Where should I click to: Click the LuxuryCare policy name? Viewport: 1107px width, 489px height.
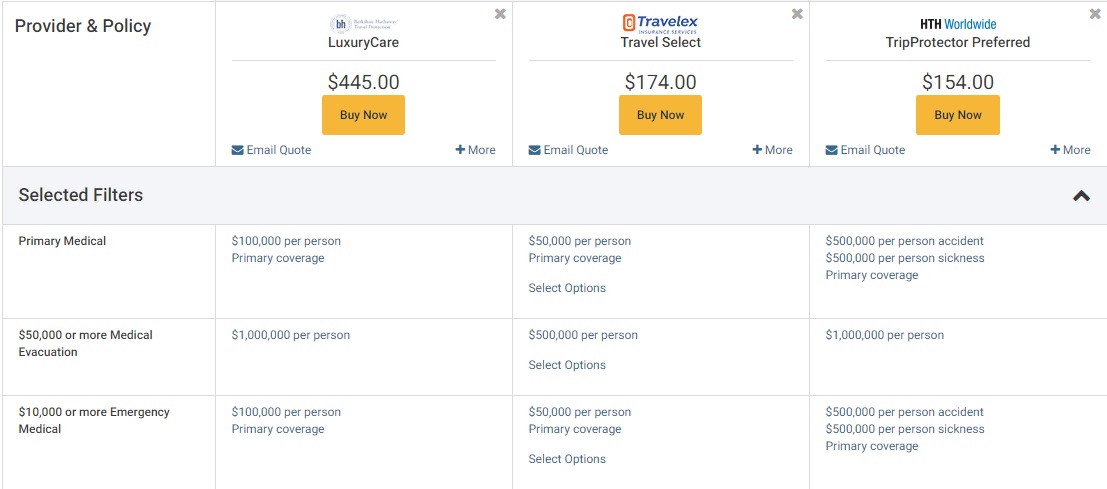coord(364,42)
